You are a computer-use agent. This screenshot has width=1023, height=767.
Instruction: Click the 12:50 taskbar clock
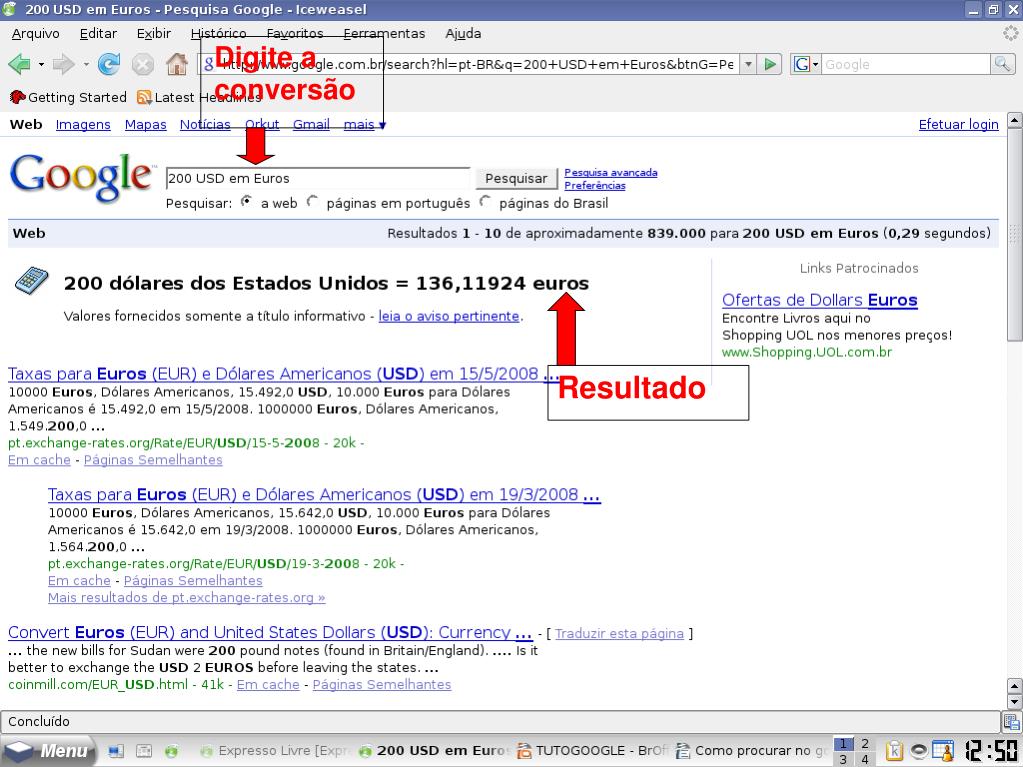point(991,751)
